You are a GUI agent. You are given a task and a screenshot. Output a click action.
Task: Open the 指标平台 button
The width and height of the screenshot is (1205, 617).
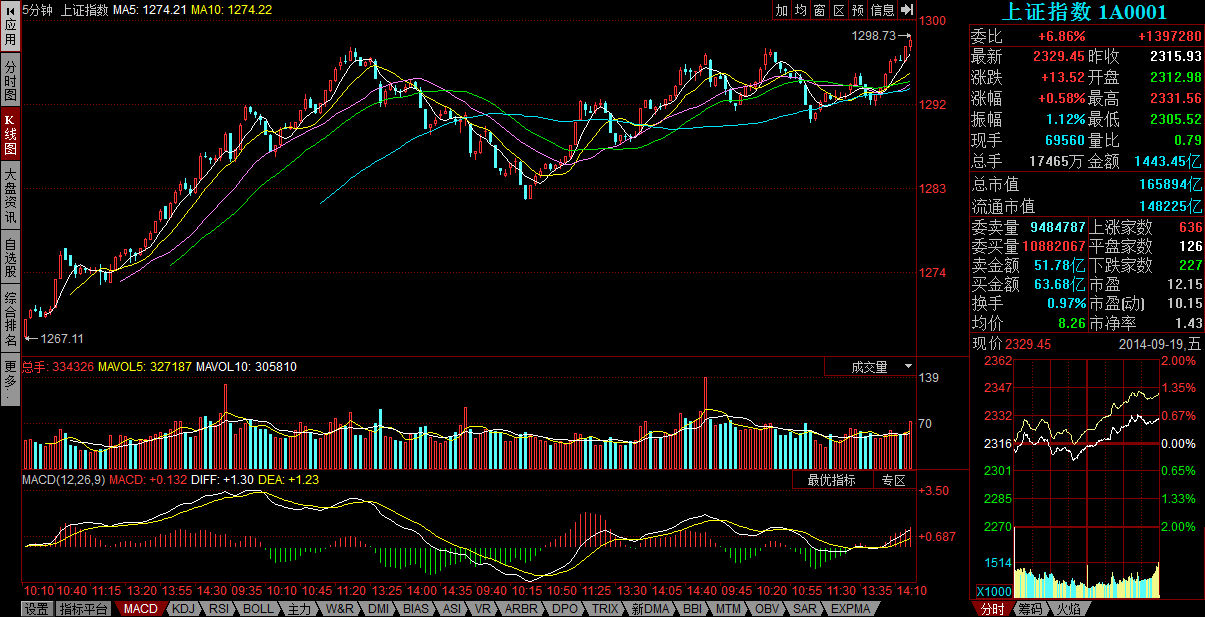coord(84,608)
